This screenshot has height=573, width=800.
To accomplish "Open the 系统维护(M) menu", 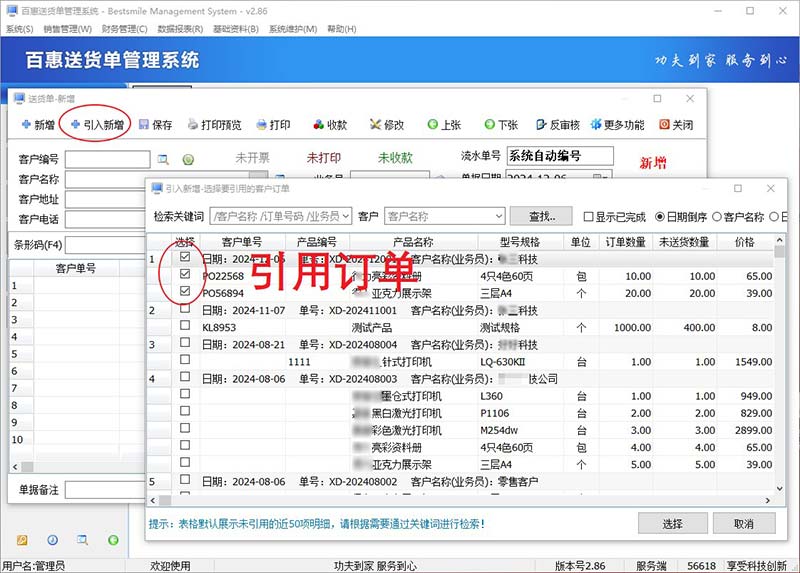I will [293, 29].
